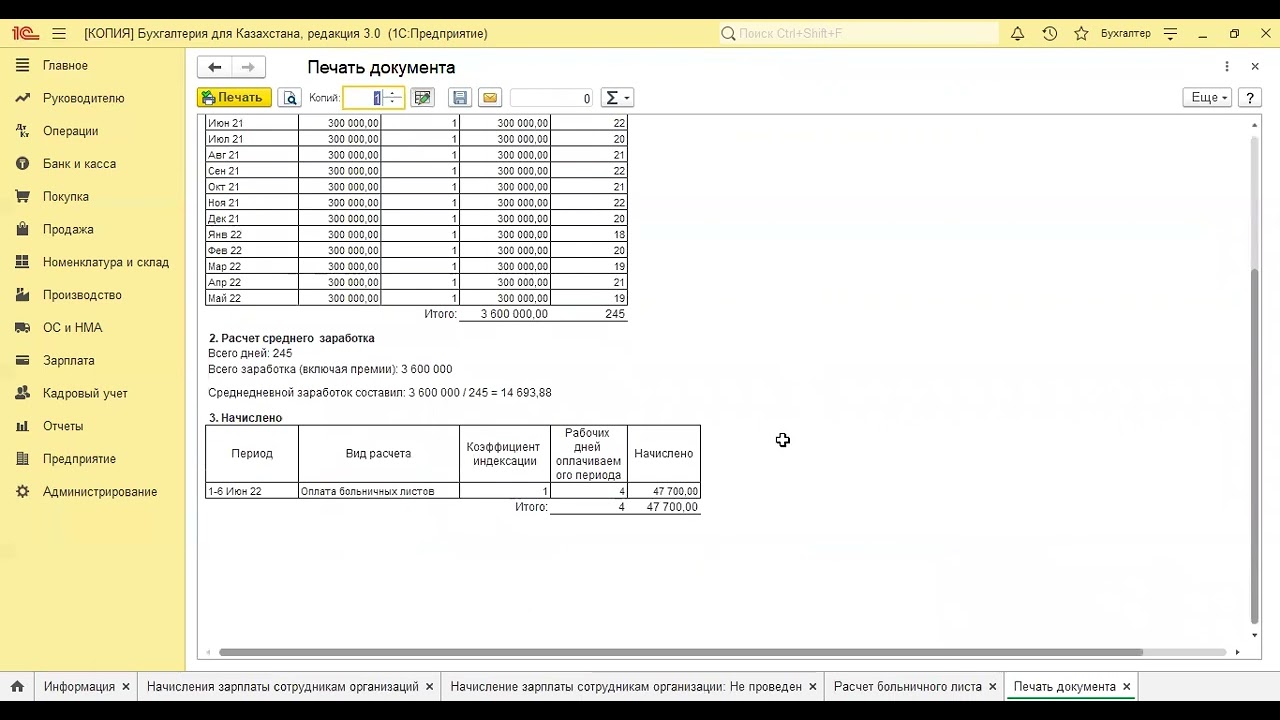Click the sum value field showing 0
The width and height of the screenshot is (1280, 720).
point(552,98)
